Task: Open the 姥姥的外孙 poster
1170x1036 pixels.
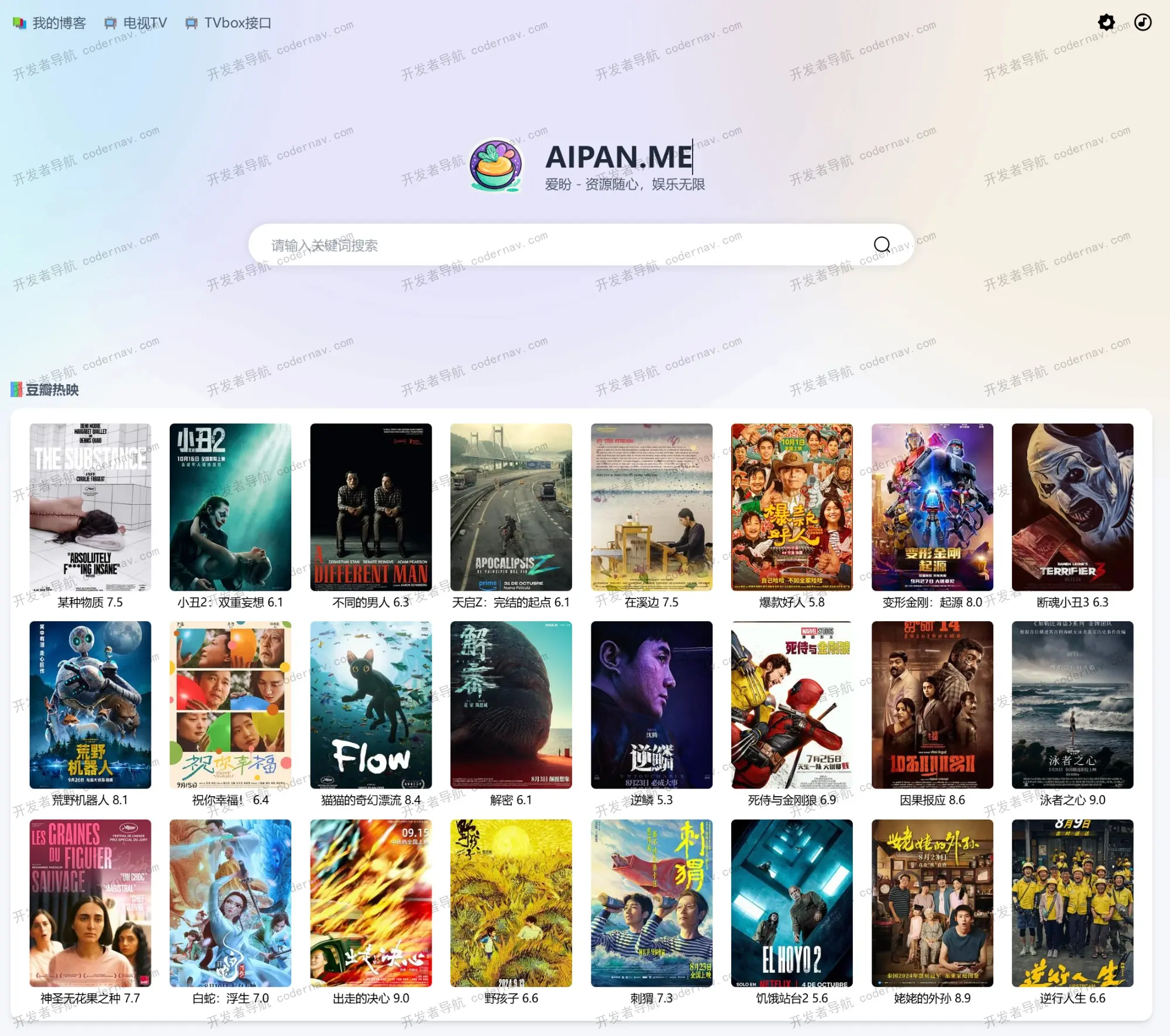Action: 932,903
